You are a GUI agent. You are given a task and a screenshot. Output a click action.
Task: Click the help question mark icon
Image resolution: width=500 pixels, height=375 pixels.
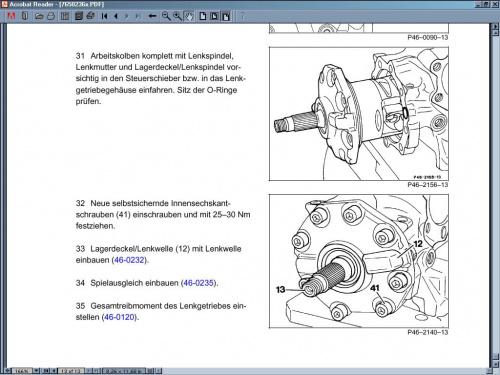point(243,16)
